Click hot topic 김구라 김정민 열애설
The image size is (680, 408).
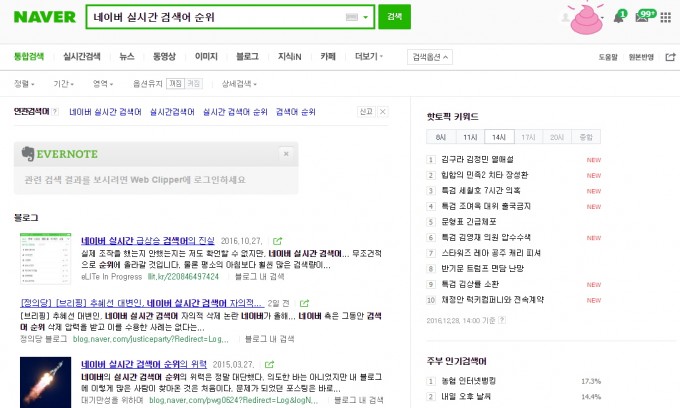pyautogui.click(x=477, y=160)
